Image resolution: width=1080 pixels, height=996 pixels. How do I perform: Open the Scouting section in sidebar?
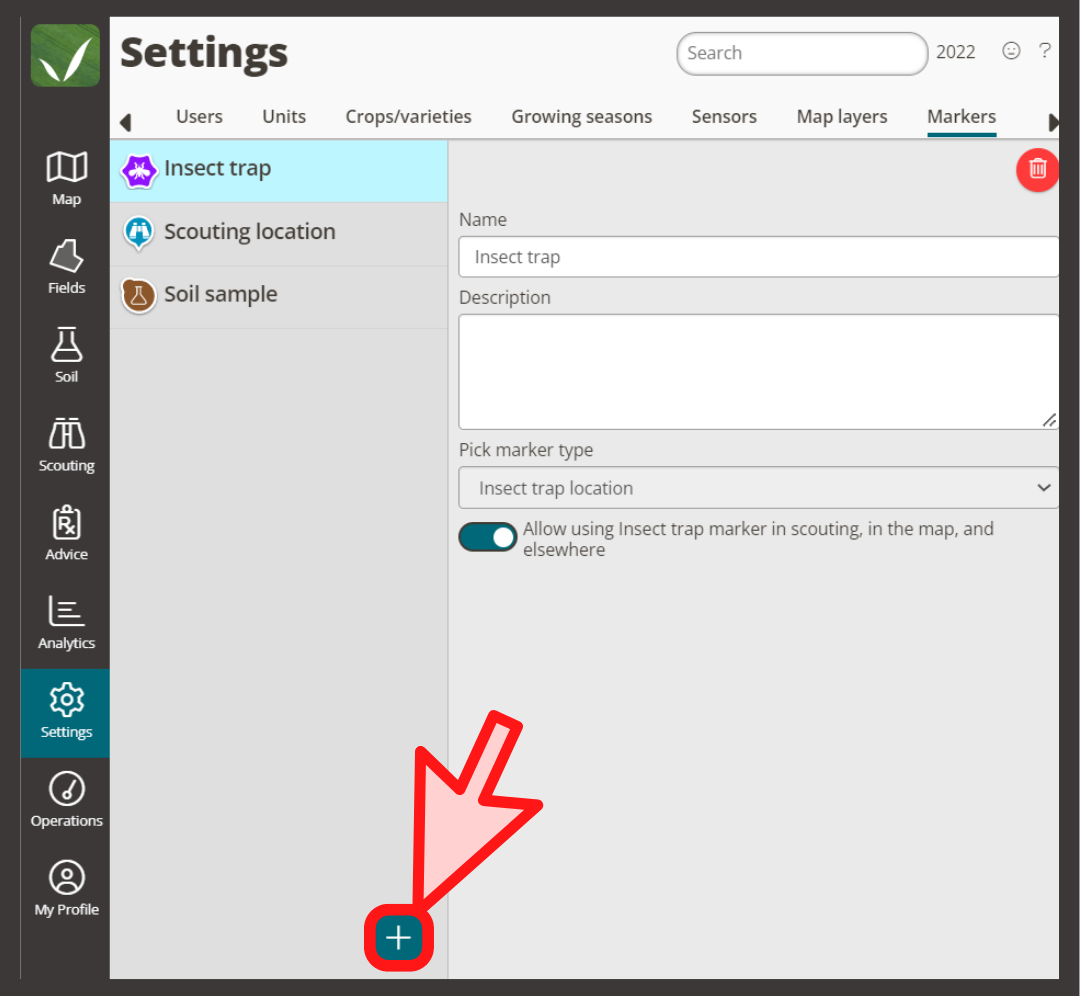pos(66,445)
